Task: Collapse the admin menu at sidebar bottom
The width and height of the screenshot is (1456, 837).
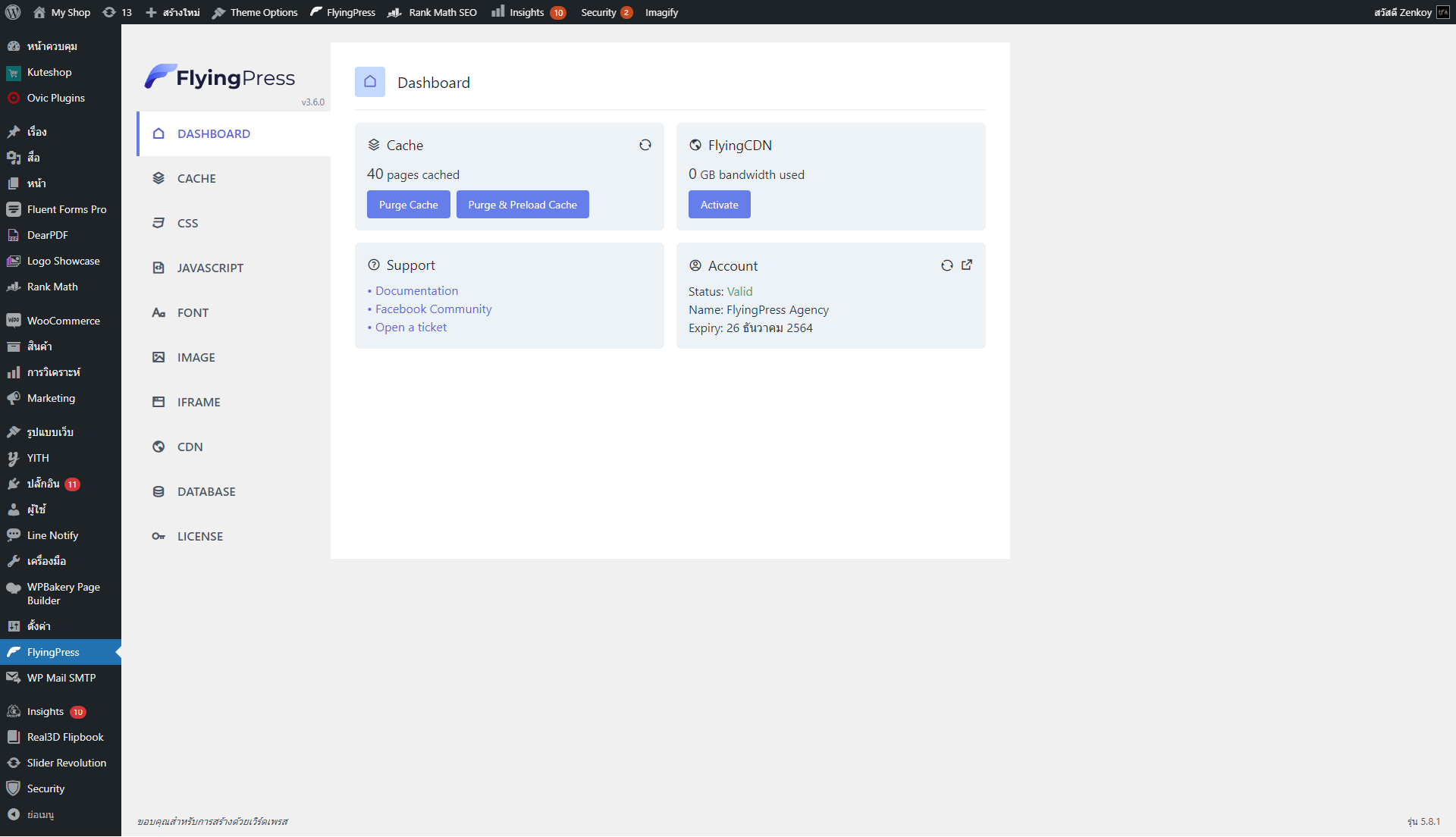Action: 30,814
